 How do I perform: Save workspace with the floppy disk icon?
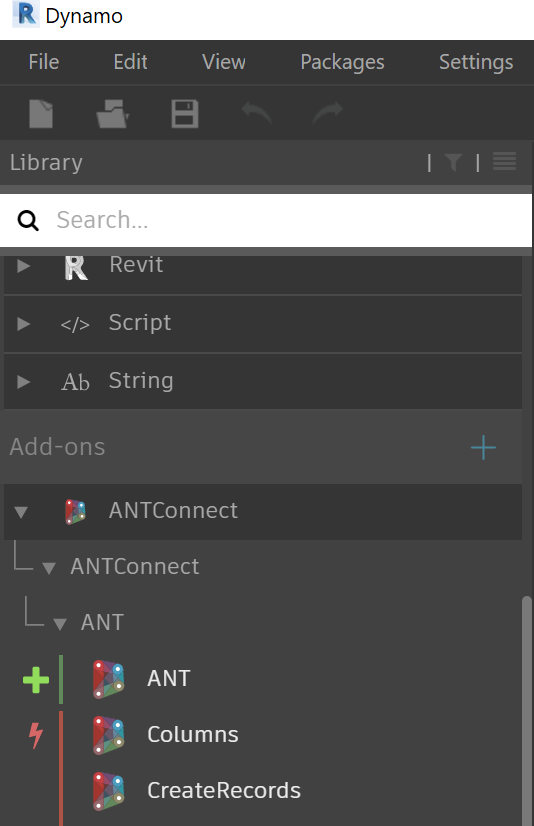pyautogui.click(x=185, y=114)
